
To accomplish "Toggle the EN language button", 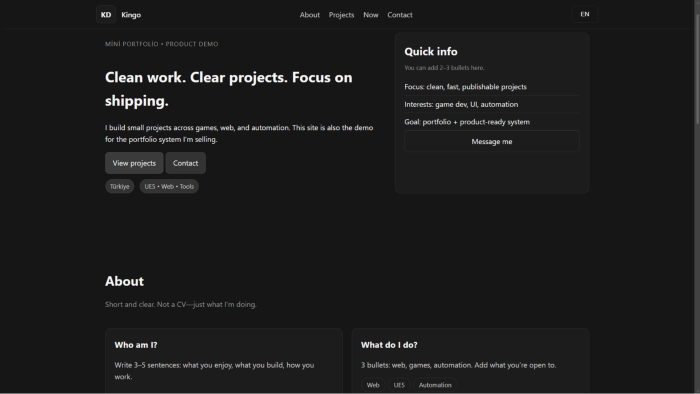I will pyautogui.click(x=584, y=14).
